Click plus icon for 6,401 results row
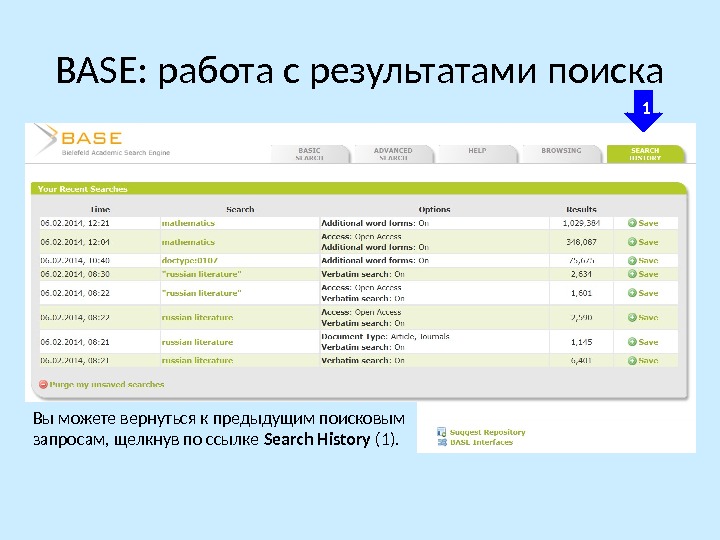720x540 pixels. coord(632,361)
